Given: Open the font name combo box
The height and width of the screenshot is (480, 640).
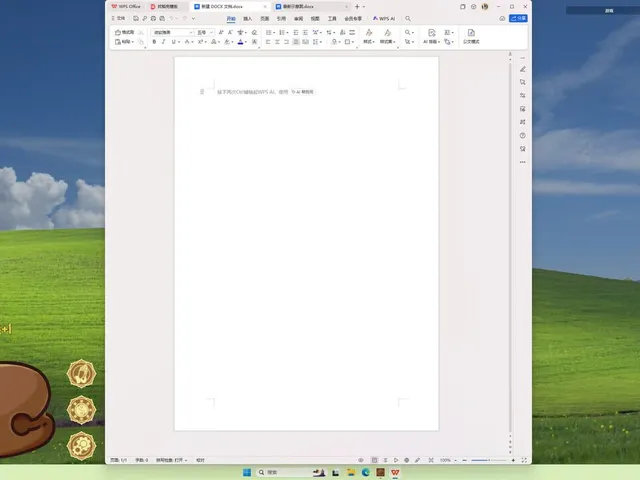Looking at the screenshot, I should tap(172, 32).
